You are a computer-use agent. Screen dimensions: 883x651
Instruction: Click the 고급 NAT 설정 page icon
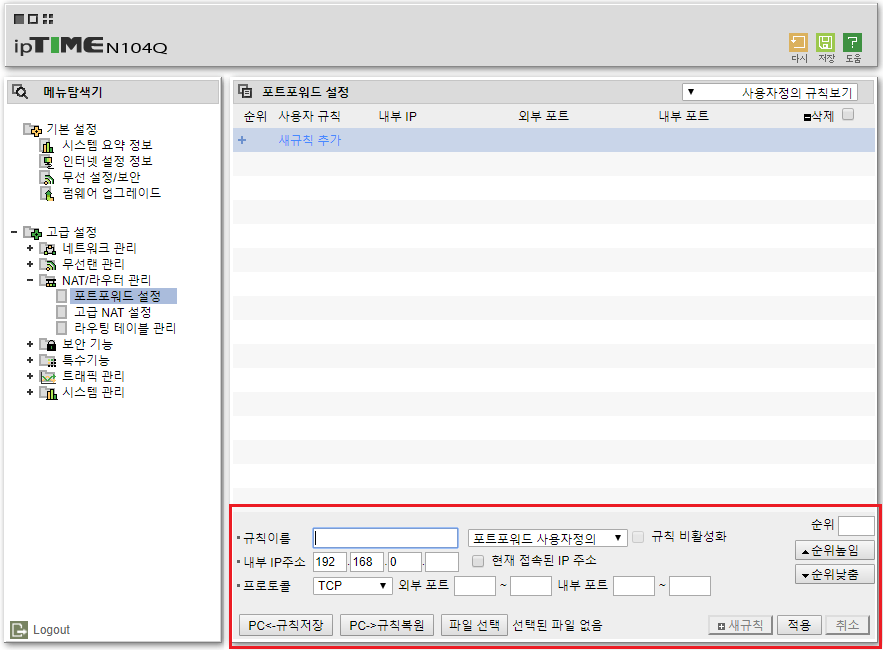(x=62, y=312)
